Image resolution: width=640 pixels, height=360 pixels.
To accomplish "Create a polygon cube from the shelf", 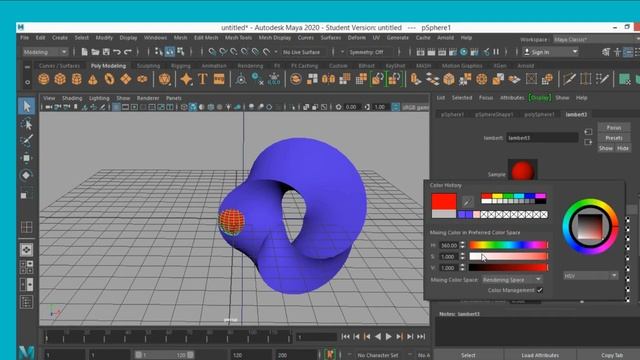I will tap(60, 79).
